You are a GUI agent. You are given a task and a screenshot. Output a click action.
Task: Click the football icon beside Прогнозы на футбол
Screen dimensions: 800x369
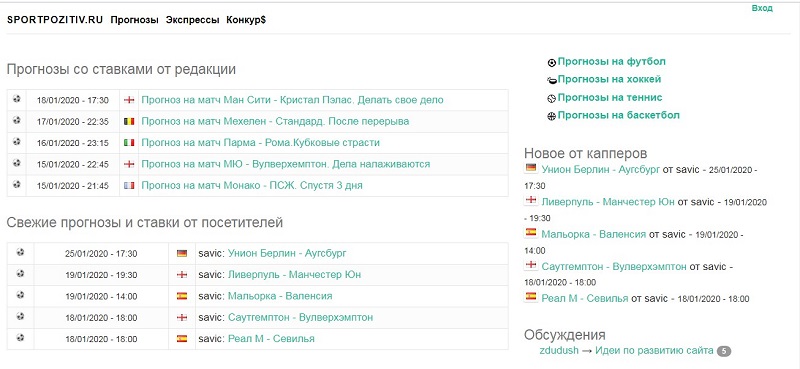coord(552,63)
